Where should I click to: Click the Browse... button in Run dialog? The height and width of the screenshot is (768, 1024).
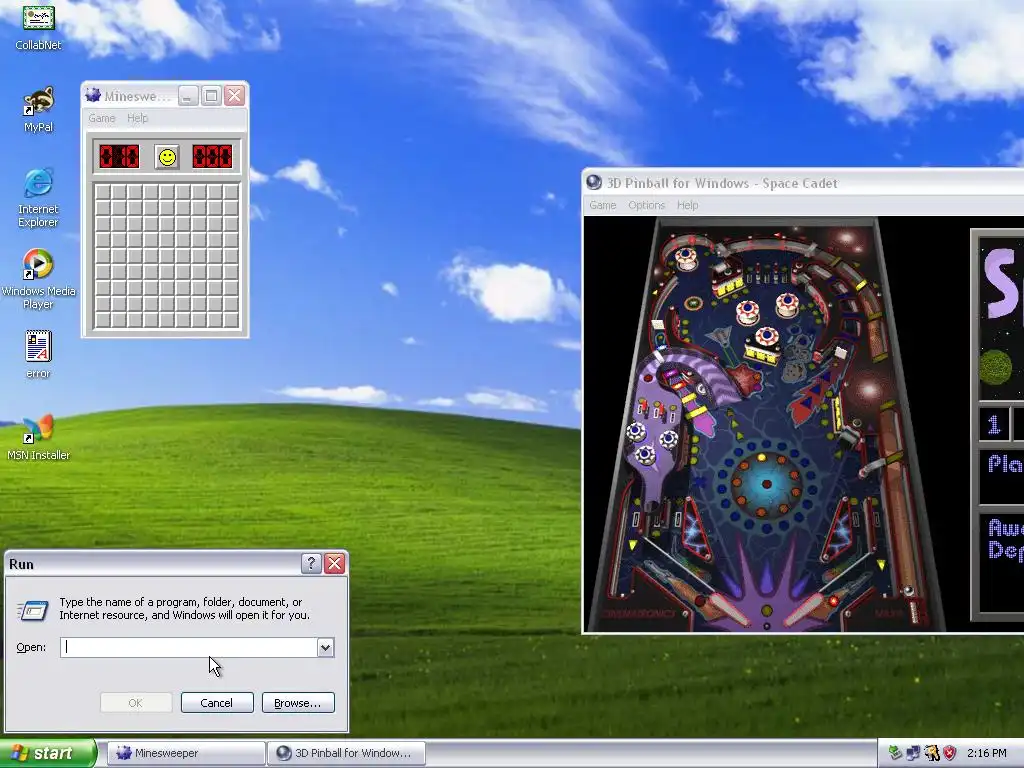tap(298, 703)
